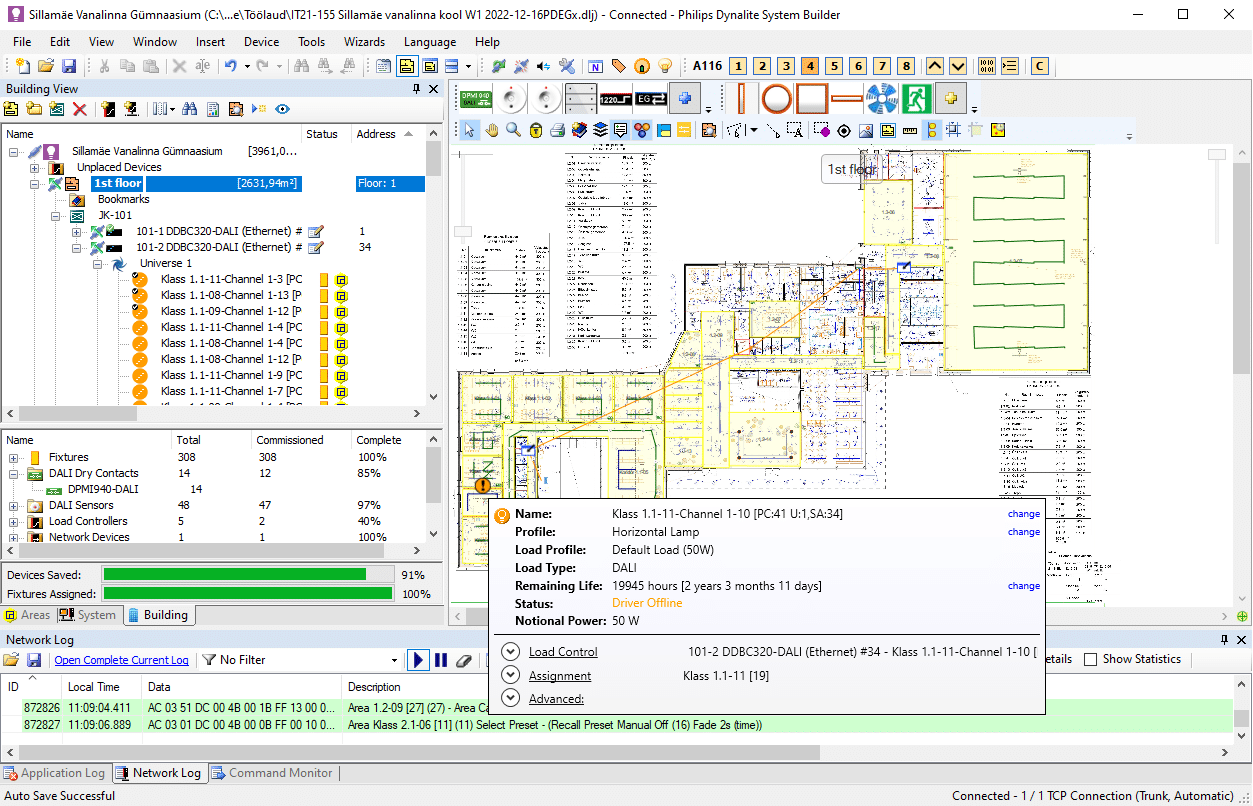Toggle the C button in toolbar
Viewport: 1253px width, 806px height.
(1040, 66)
